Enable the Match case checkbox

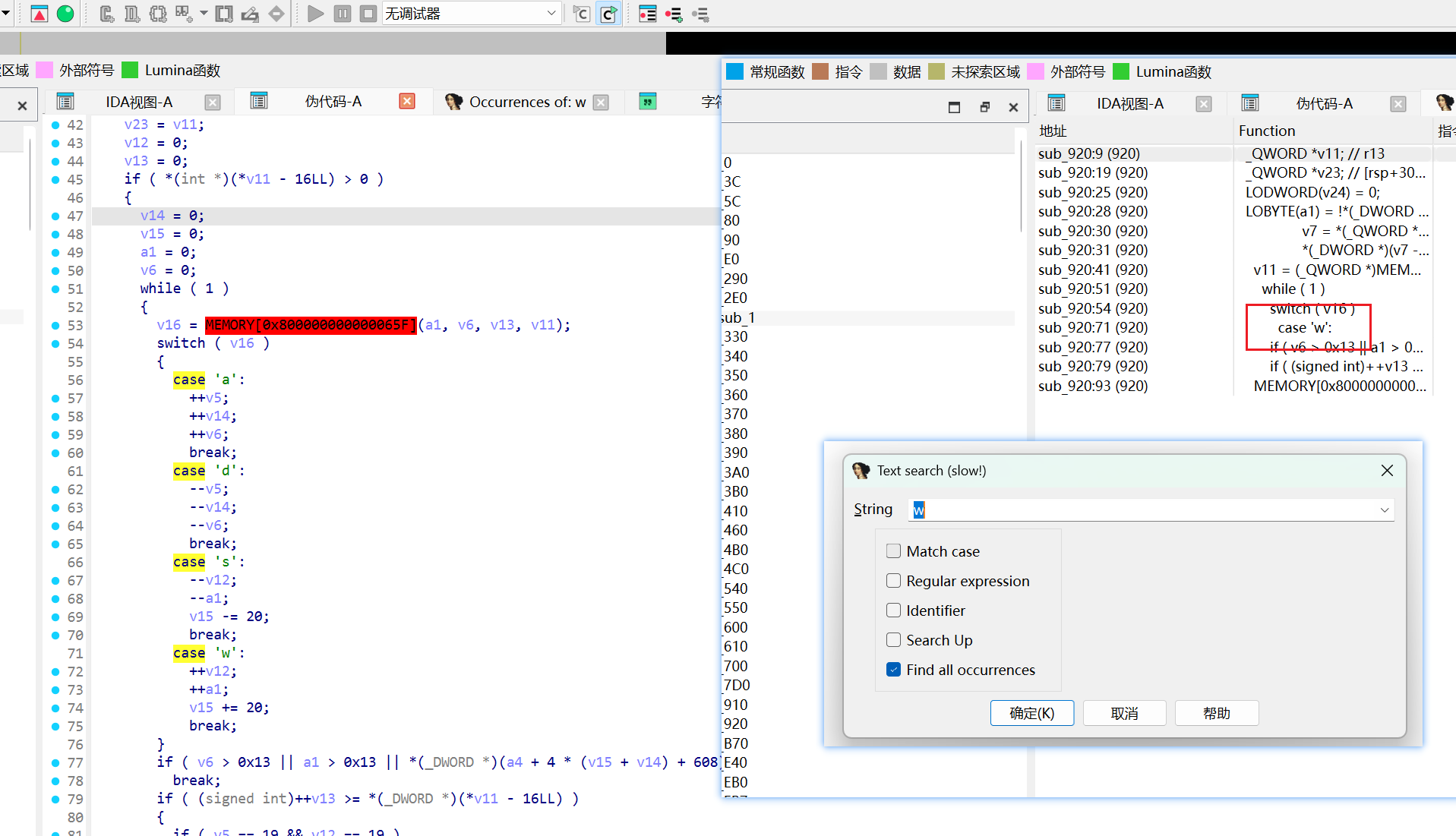coord(893,551)
